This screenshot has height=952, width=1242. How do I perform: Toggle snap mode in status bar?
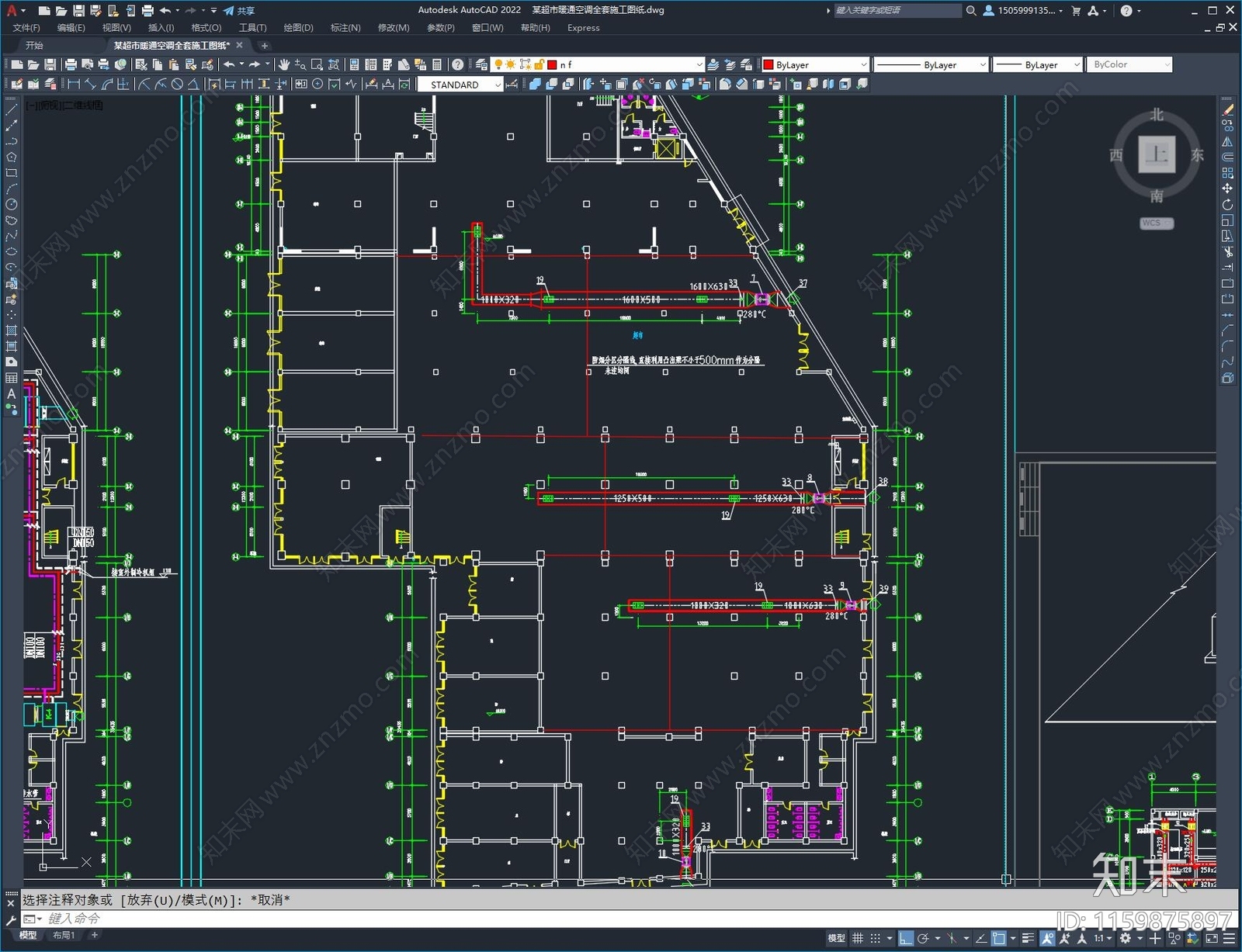(876, 938)
